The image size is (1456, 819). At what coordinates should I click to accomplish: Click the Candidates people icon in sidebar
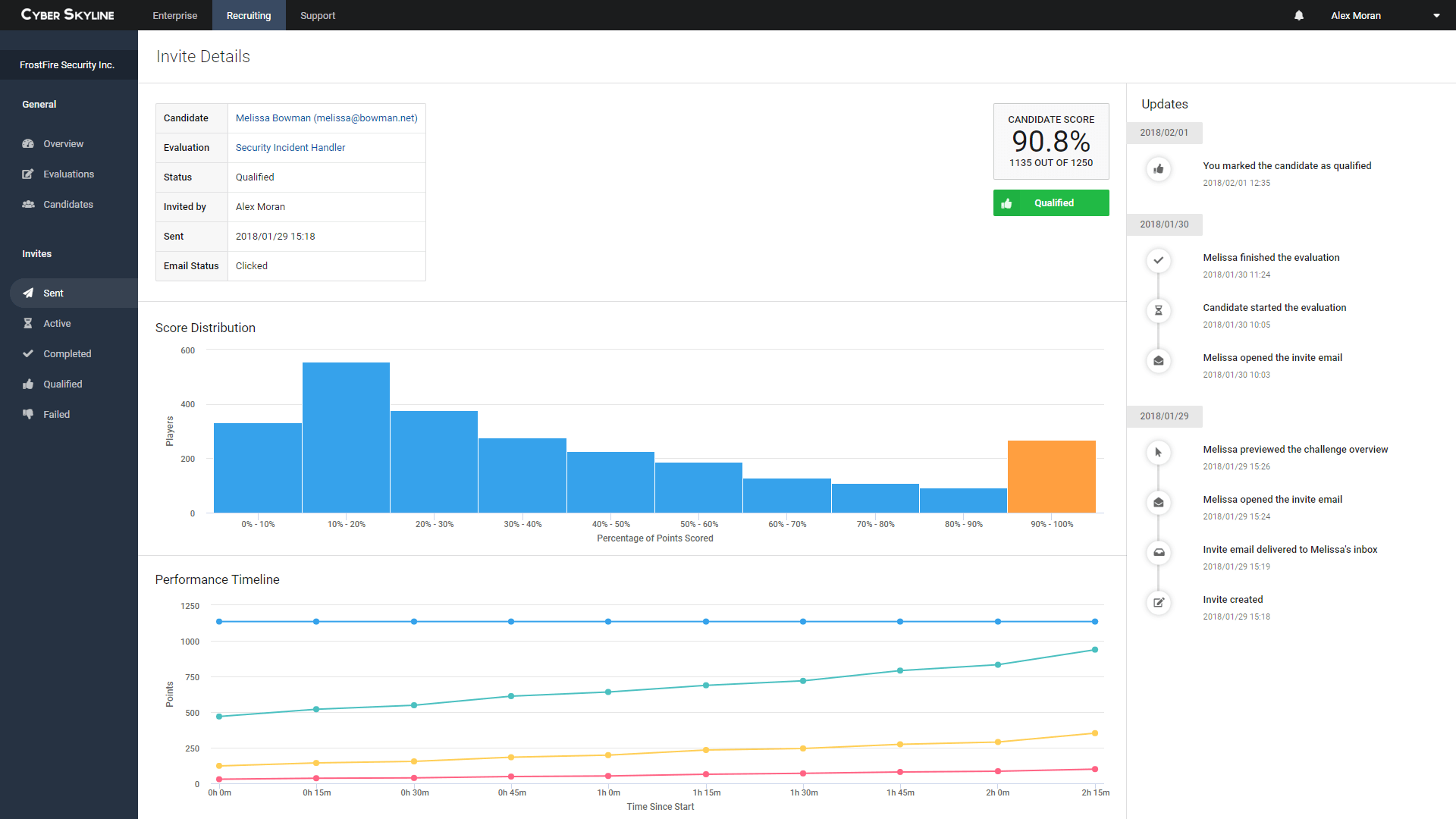click(28, 204)
